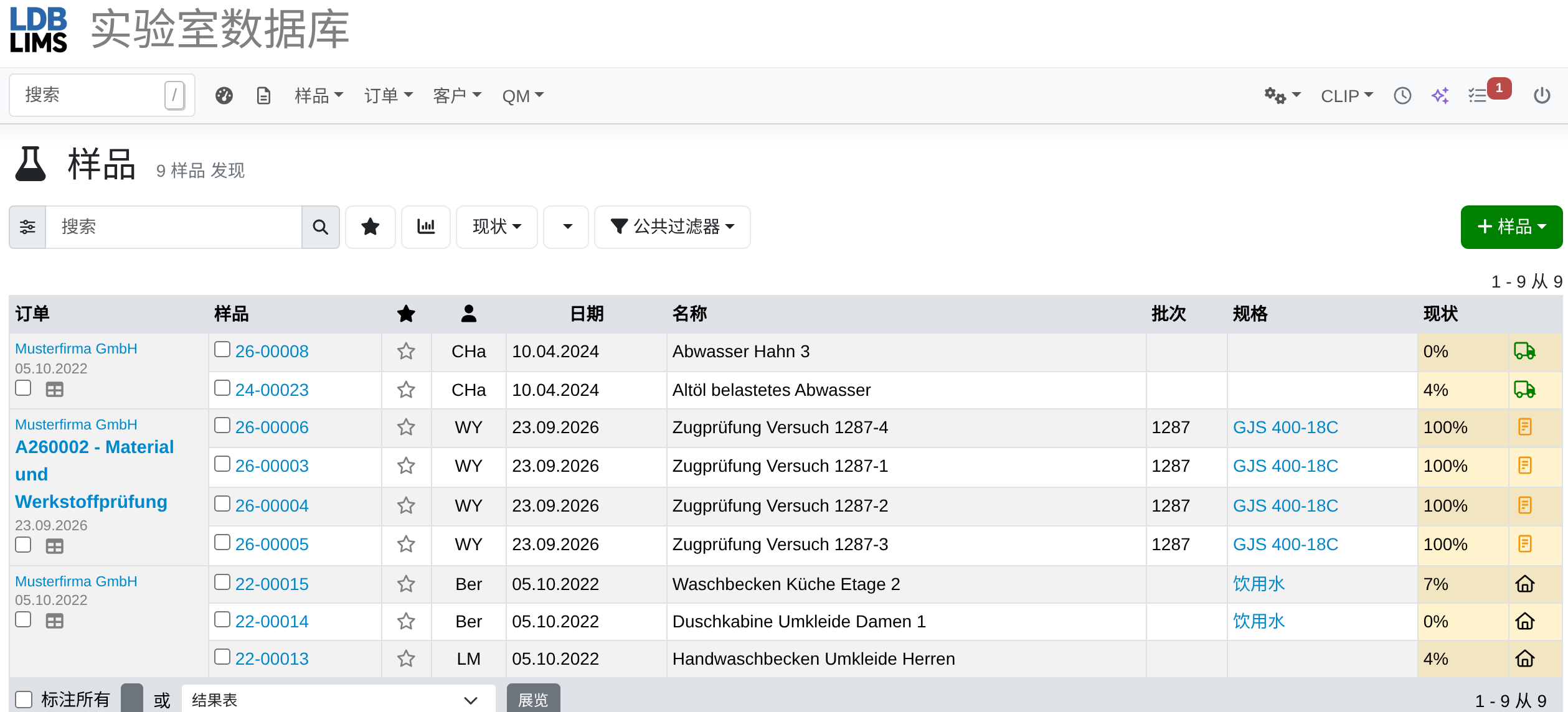The image size is (1568, 712).
Task: Check the box for sample 26-00008
Action: click(x=222, y=350)
